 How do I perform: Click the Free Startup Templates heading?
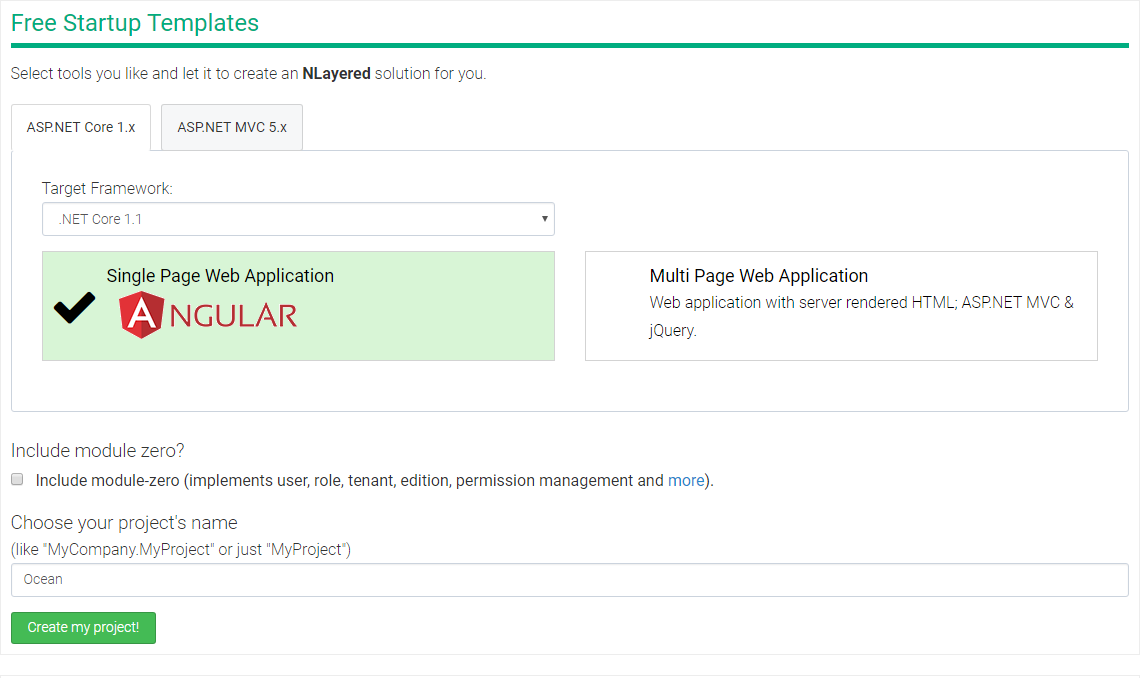coord(135,23)
